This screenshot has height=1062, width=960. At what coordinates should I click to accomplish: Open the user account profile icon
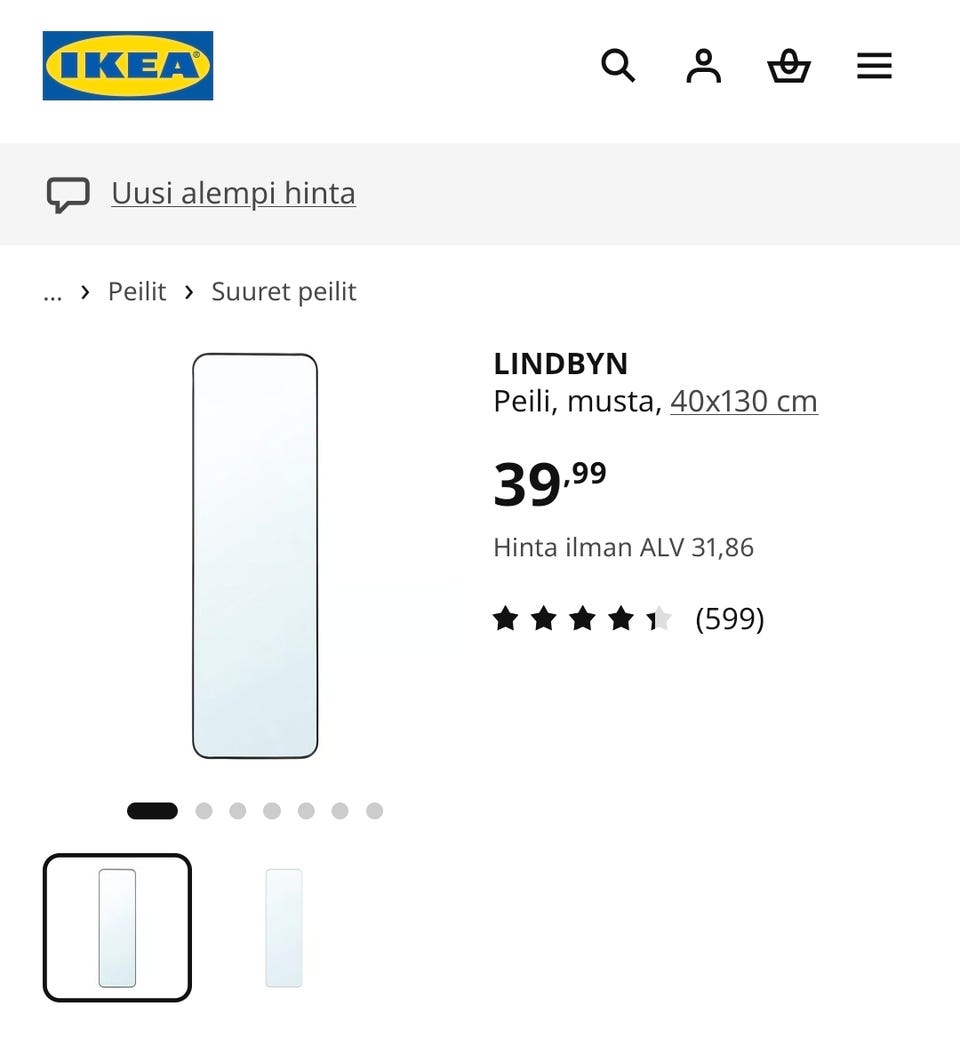(x=703, y=66)
